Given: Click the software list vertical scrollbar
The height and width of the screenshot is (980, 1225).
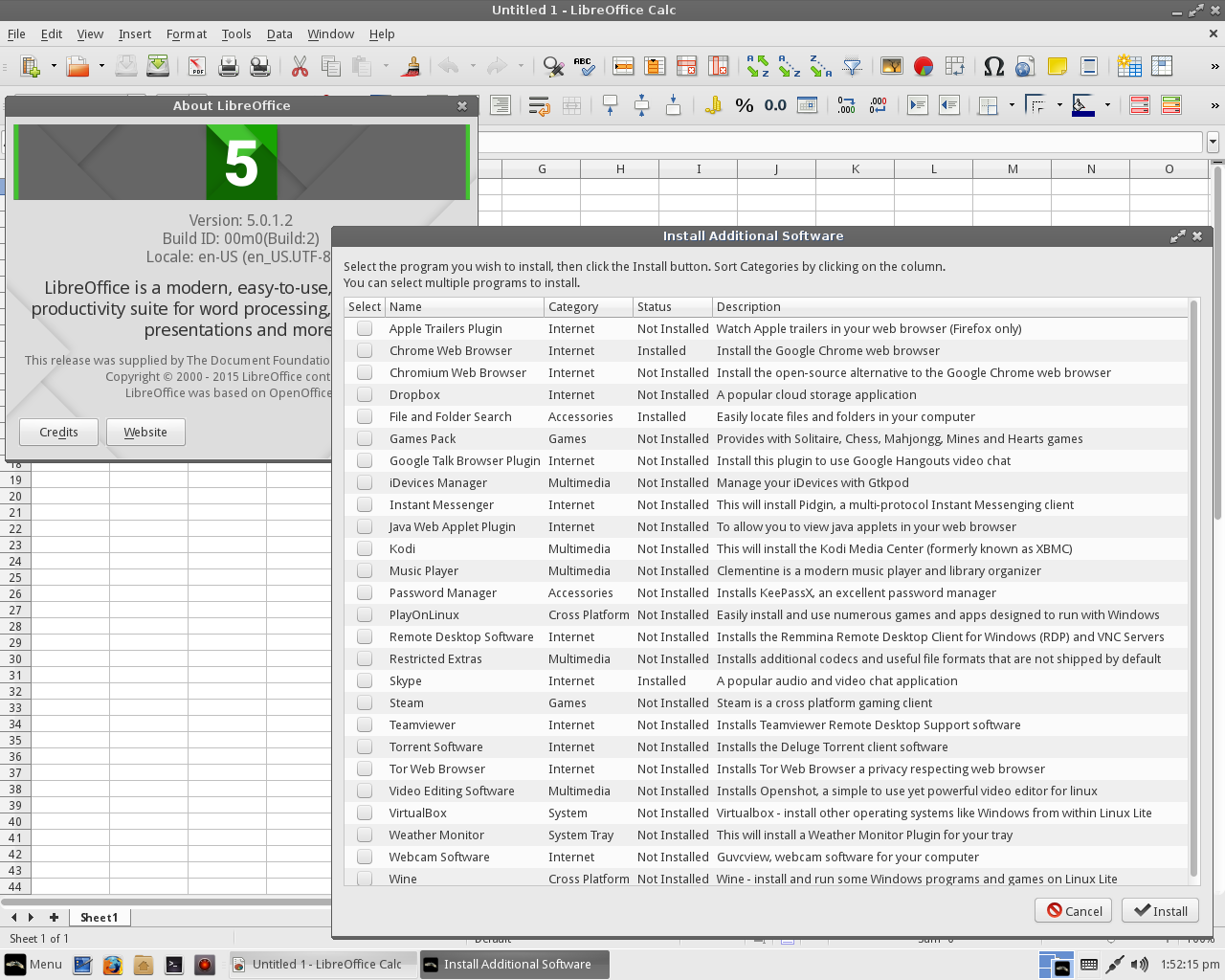Looking at the screenshot, I should [x=1193, y=589].
